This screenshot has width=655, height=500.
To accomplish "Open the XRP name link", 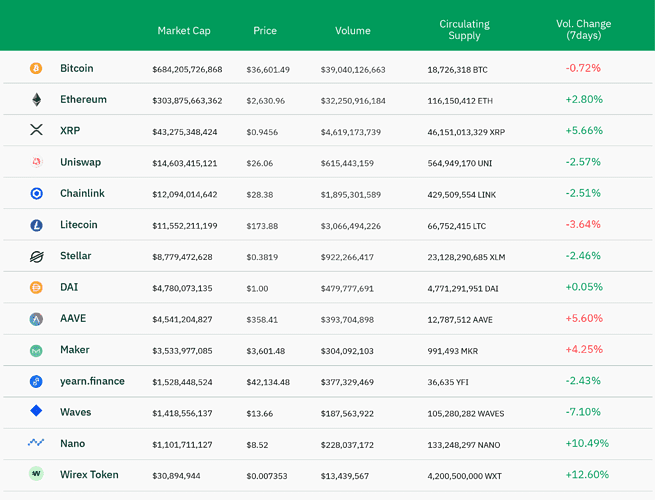I will click(70, 131).
